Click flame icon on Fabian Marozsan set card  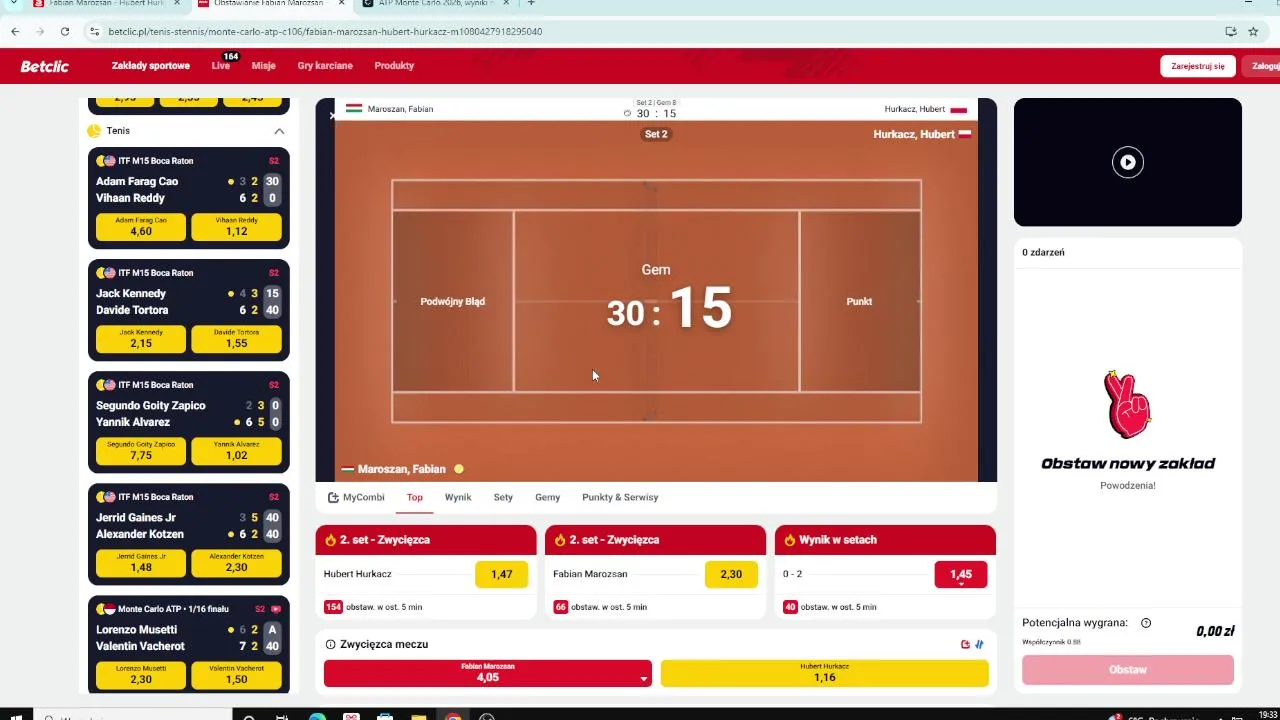pos(560,540)
